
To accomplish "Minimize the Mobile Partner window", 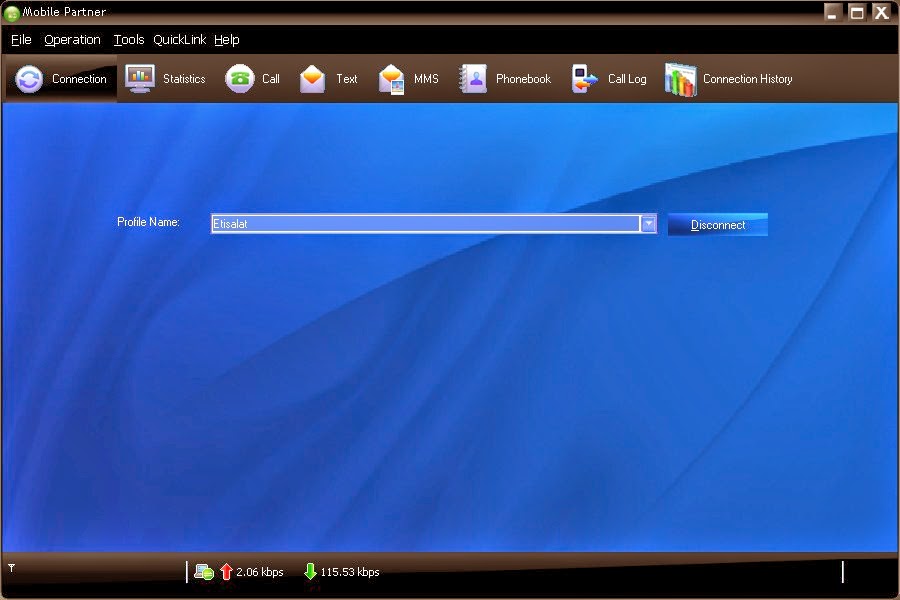I will [832, 12].
